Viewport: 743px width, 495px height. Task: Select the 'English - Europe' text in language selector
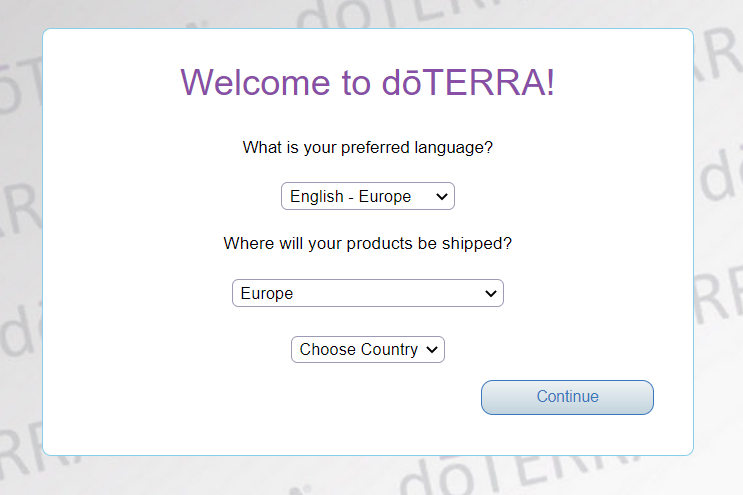point(350,197)
